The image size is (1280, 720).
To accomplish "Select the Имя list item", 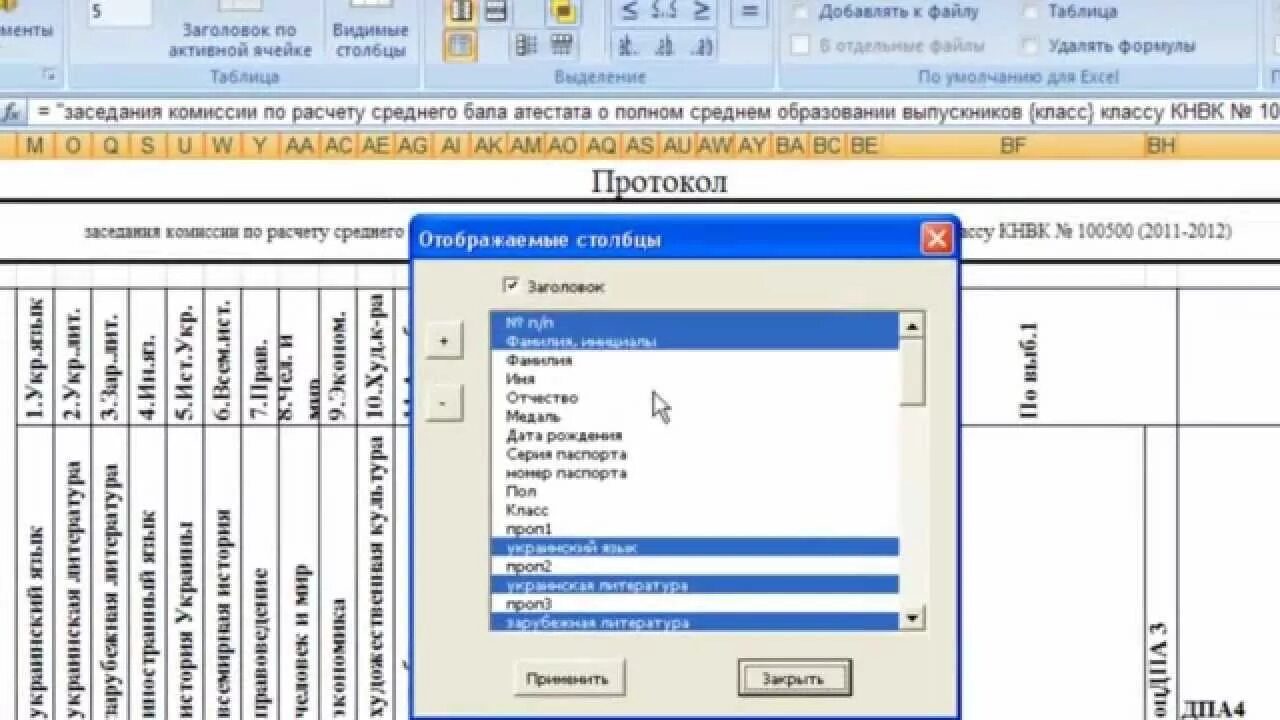I will (x=695, y=379).
